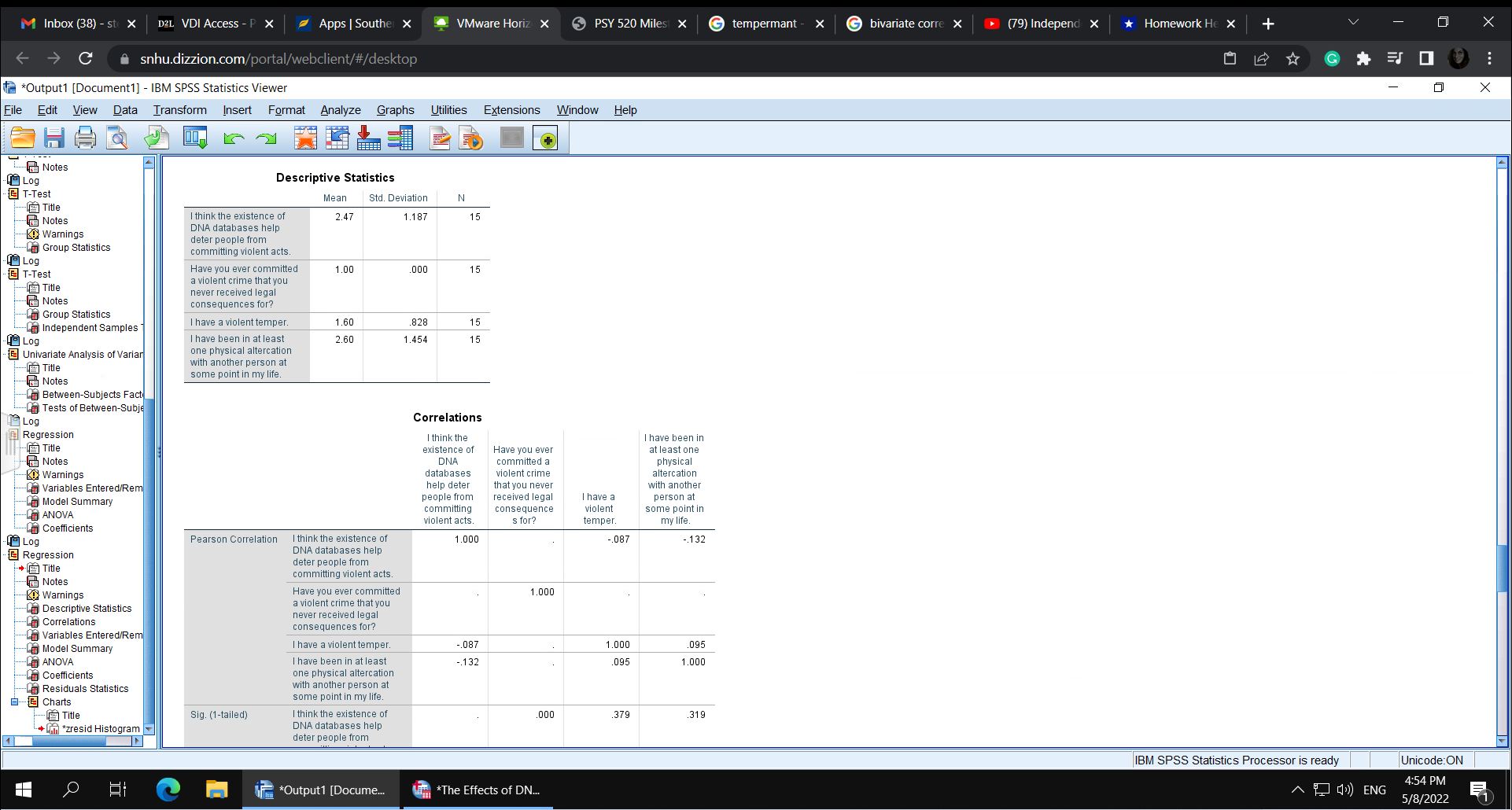Open the Word document from the taskbar
This screenshot has width=1512, height=810.
(478, 790)
